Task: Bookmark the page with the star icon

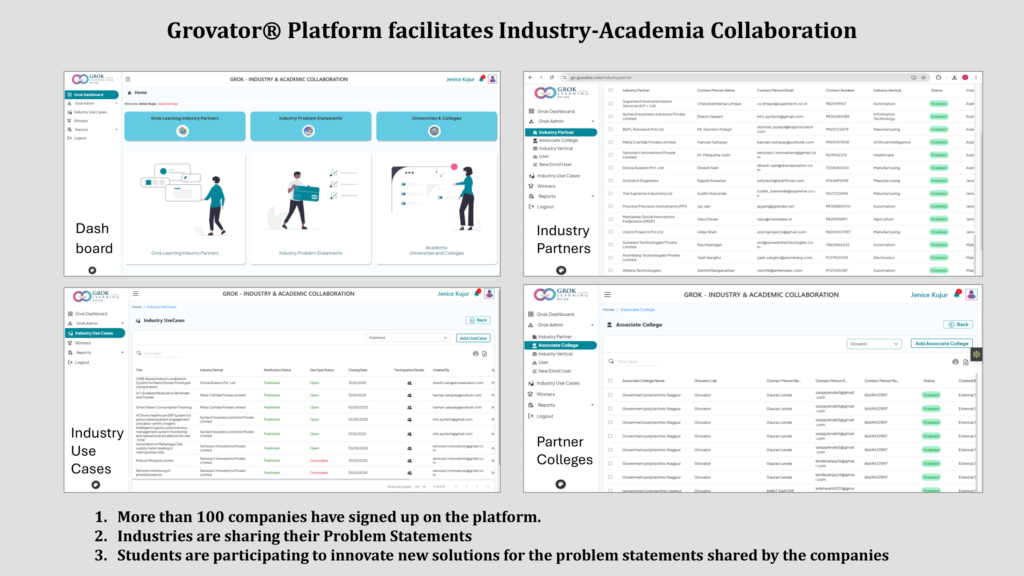Action: (923, 78)
